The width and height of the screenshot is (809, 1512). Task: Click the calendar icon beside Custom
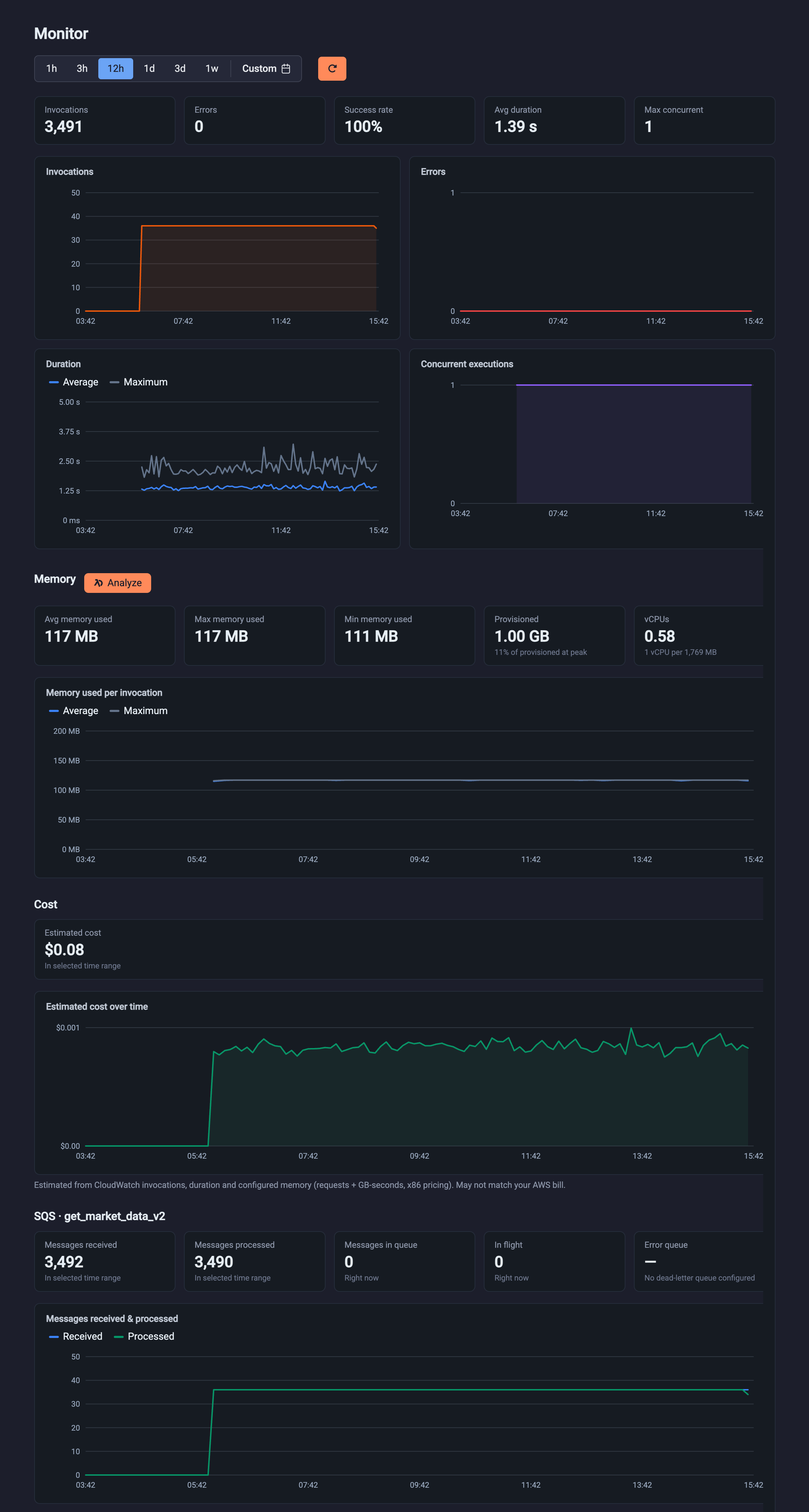pos(286,69)
